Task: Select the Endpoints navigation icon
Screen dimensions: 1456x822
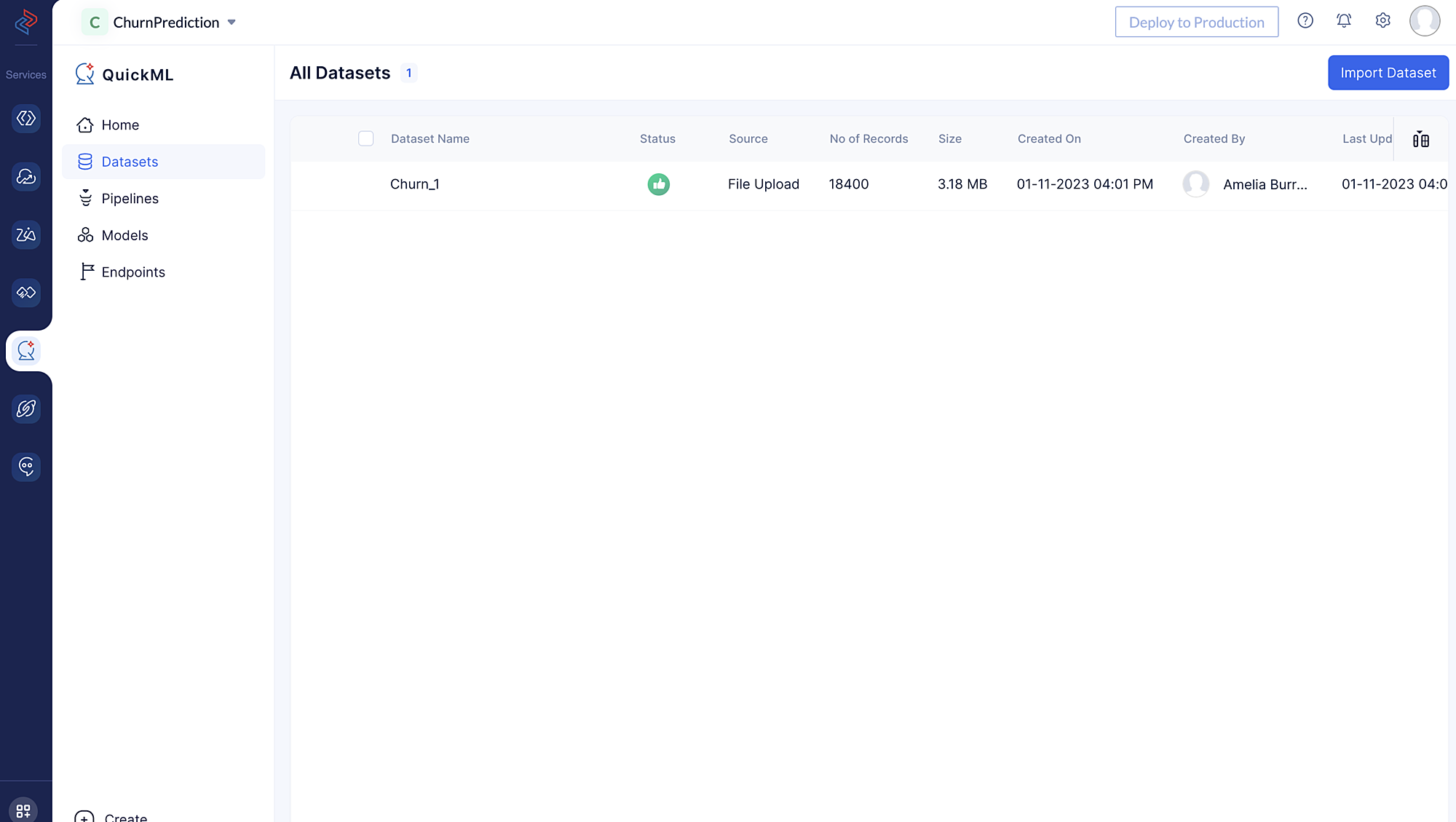Action: point(87,271)
